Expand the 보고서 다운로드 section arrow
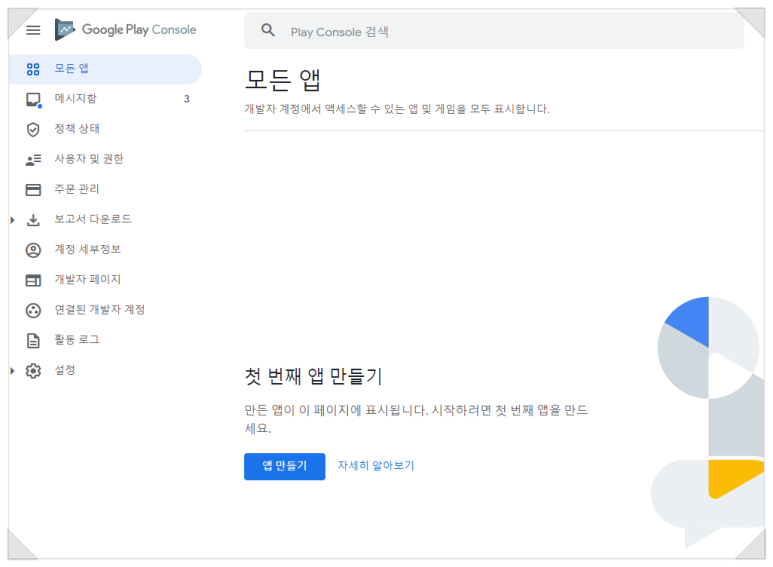The width and height of the screenshot is (773, 567). point(13,220)
